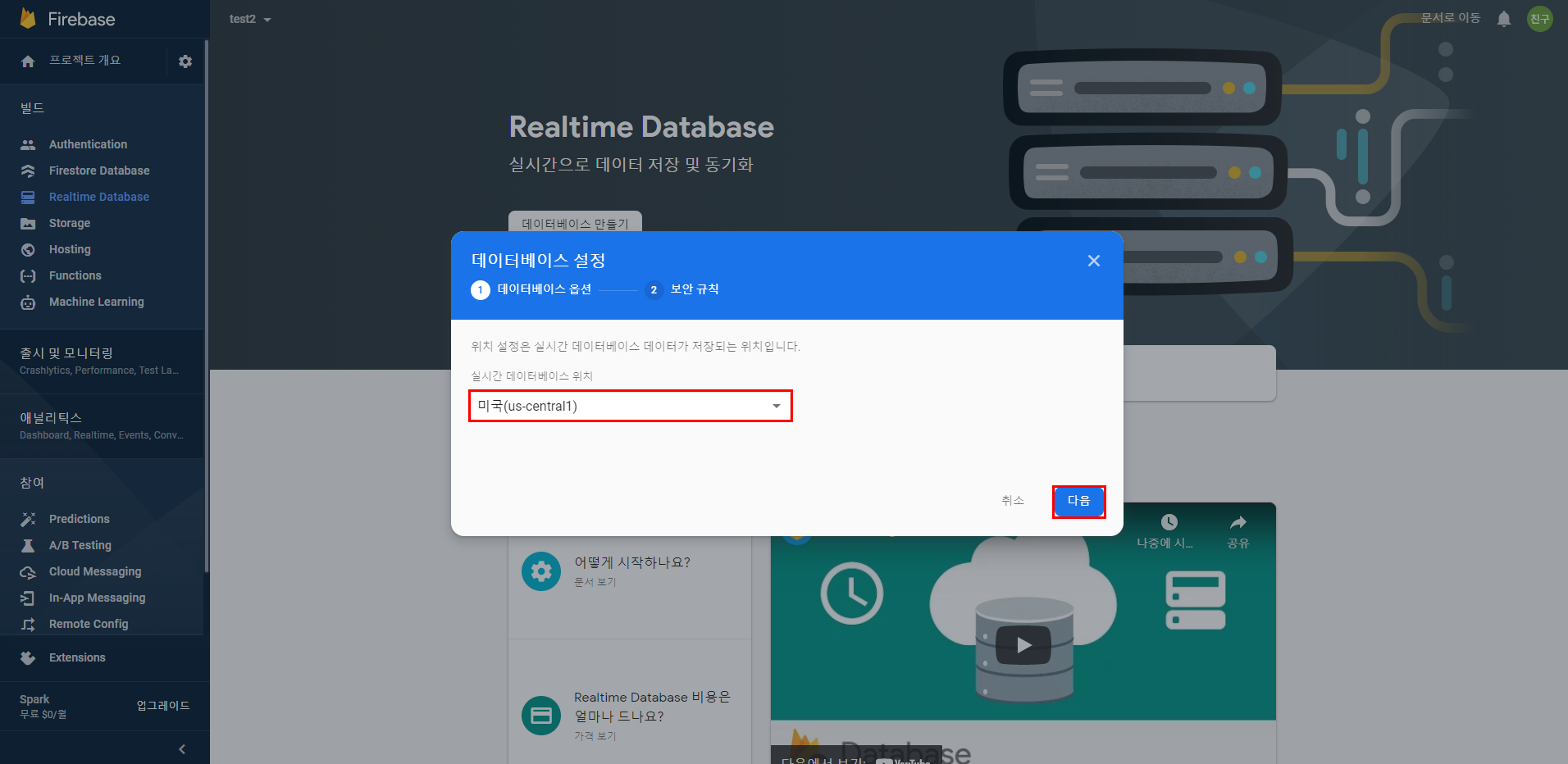Click the watch later clock icon

pyautogui.click(x=1169, y=522)
